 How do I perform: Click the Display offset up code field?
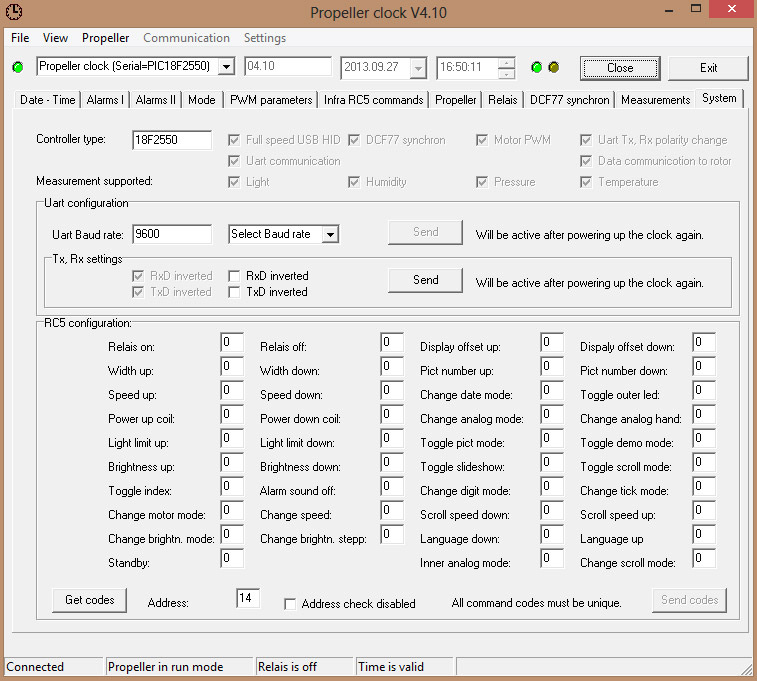pyautogui.click(x=552, y=342)
